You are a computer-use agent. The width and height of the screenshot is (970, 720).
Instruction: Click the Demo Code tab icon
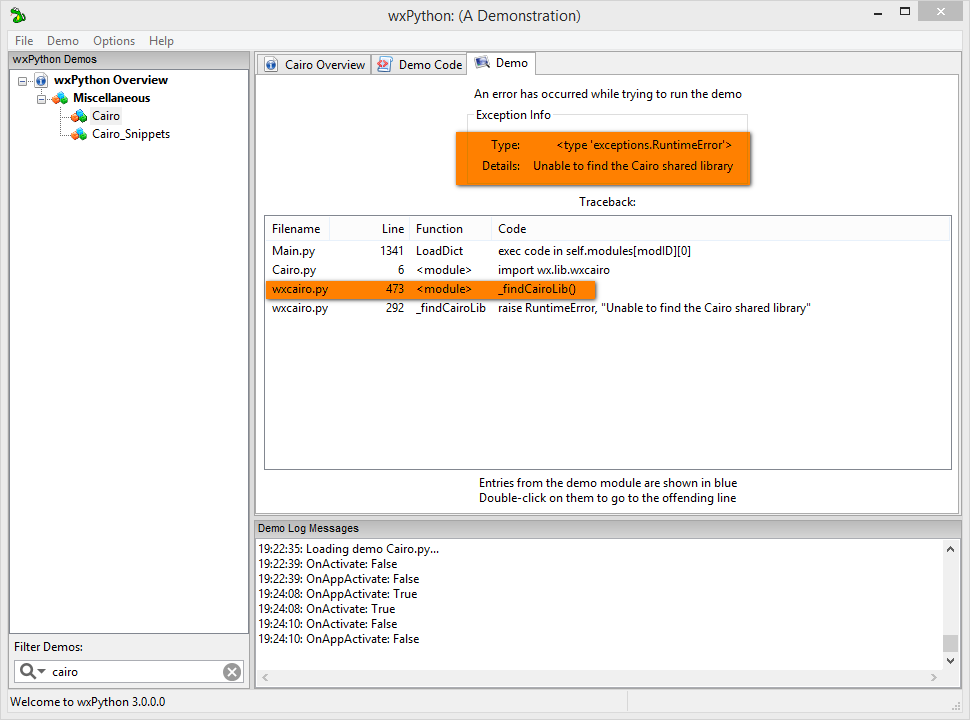[384, 64]
